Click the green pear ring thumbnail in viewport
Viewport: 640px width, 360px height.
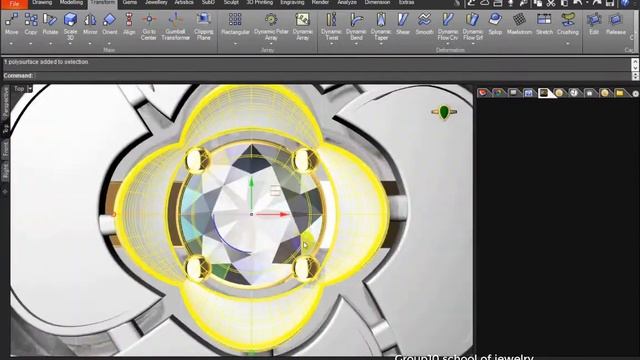point(444,112)
